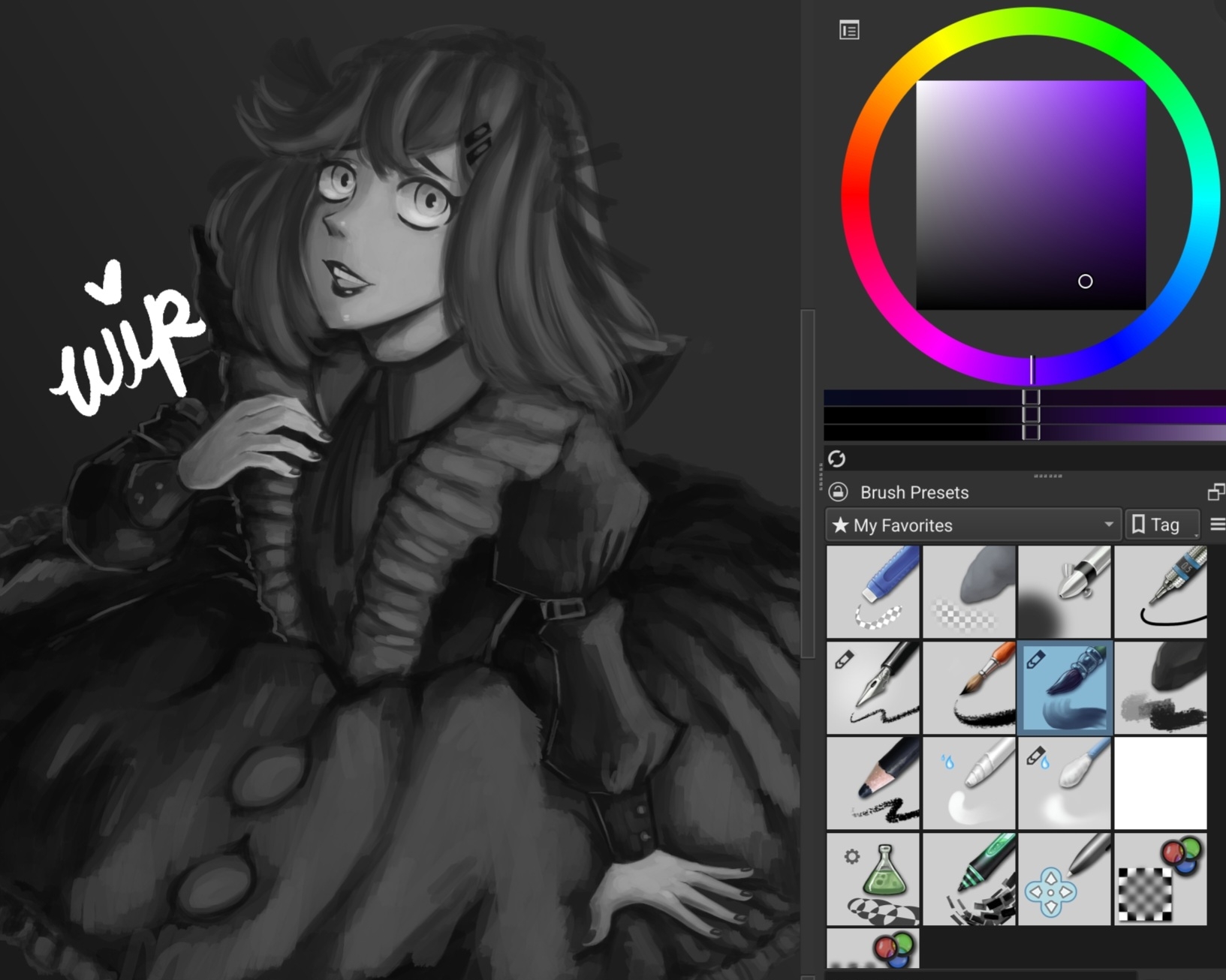Click the color selector settings icon
Viewport: 1226px width, 980px height.
click(849, 31)
